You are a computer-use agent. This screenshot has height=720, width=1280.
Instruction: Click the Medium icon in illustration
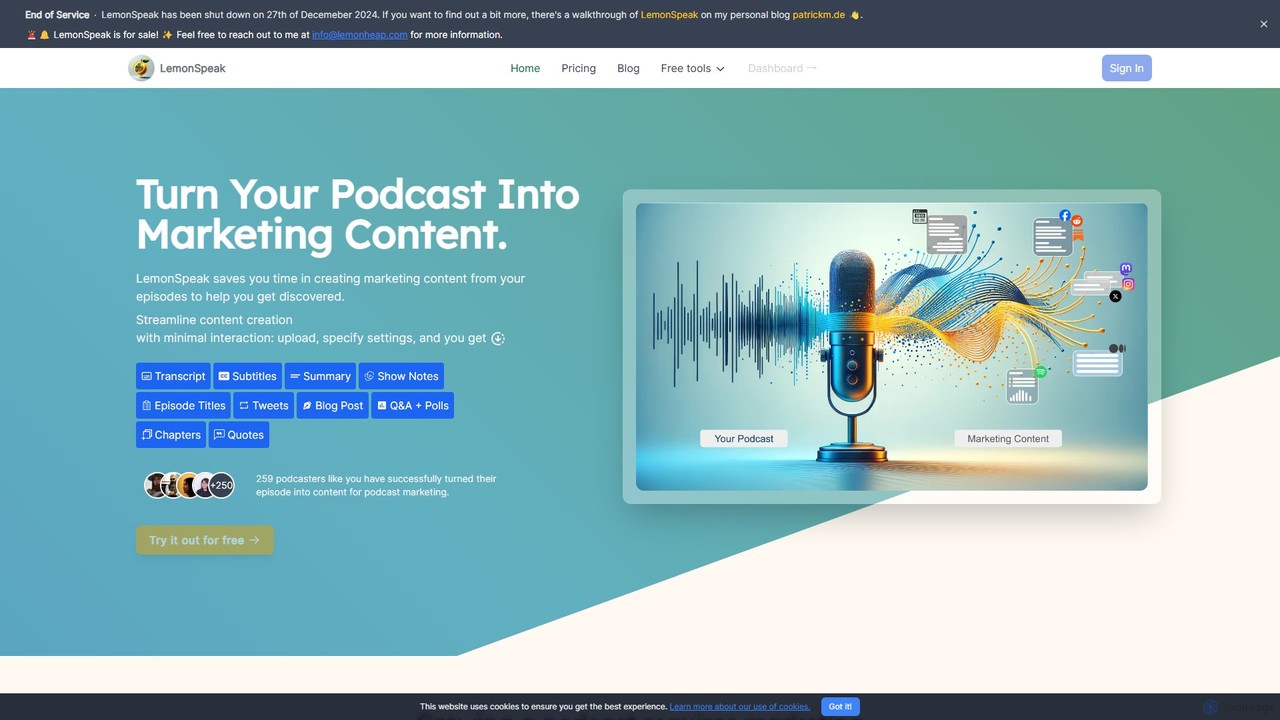pos(1117,348)
